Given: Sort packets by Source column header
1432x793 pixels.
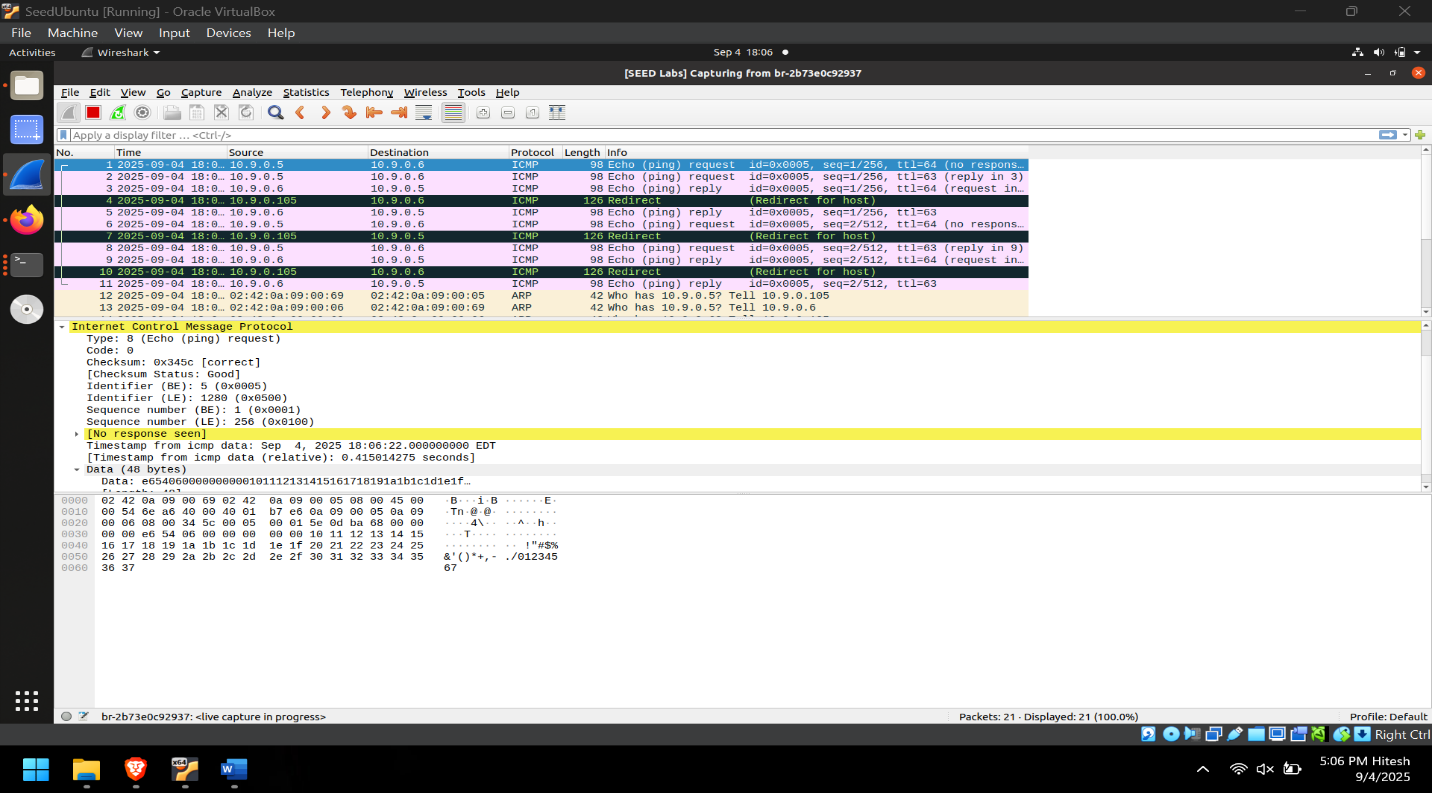Looking at the screenshot, I should point(298,152).
